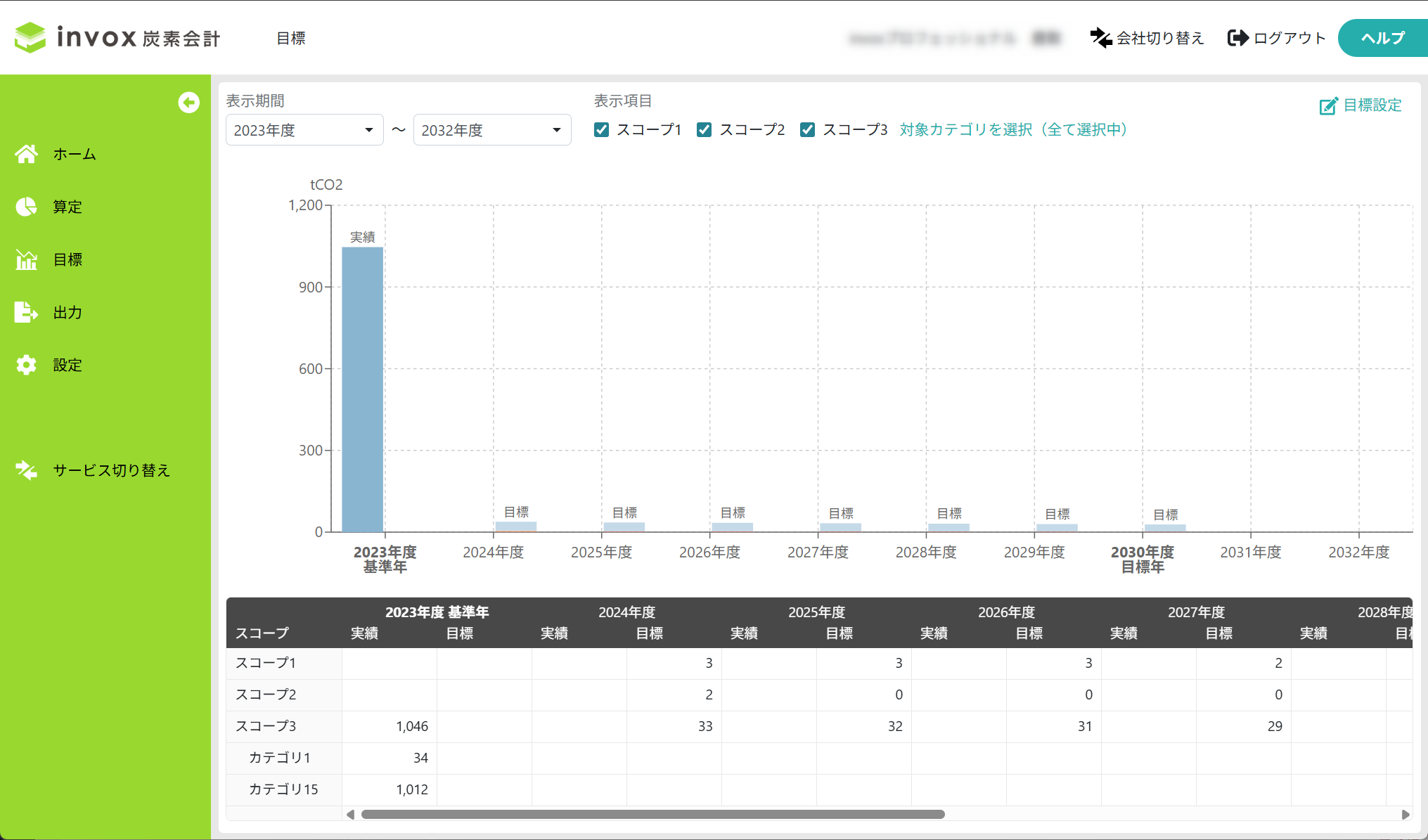
Task: Open the end period 2032年度 dropdown
Action: 491,130
